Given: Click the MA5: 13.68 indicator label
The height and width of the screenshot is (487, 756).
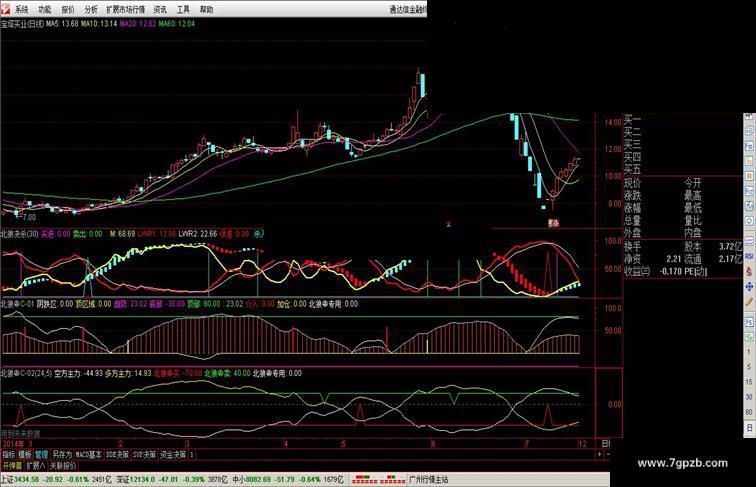Looking at the screenshot, I should coord(62,23).
